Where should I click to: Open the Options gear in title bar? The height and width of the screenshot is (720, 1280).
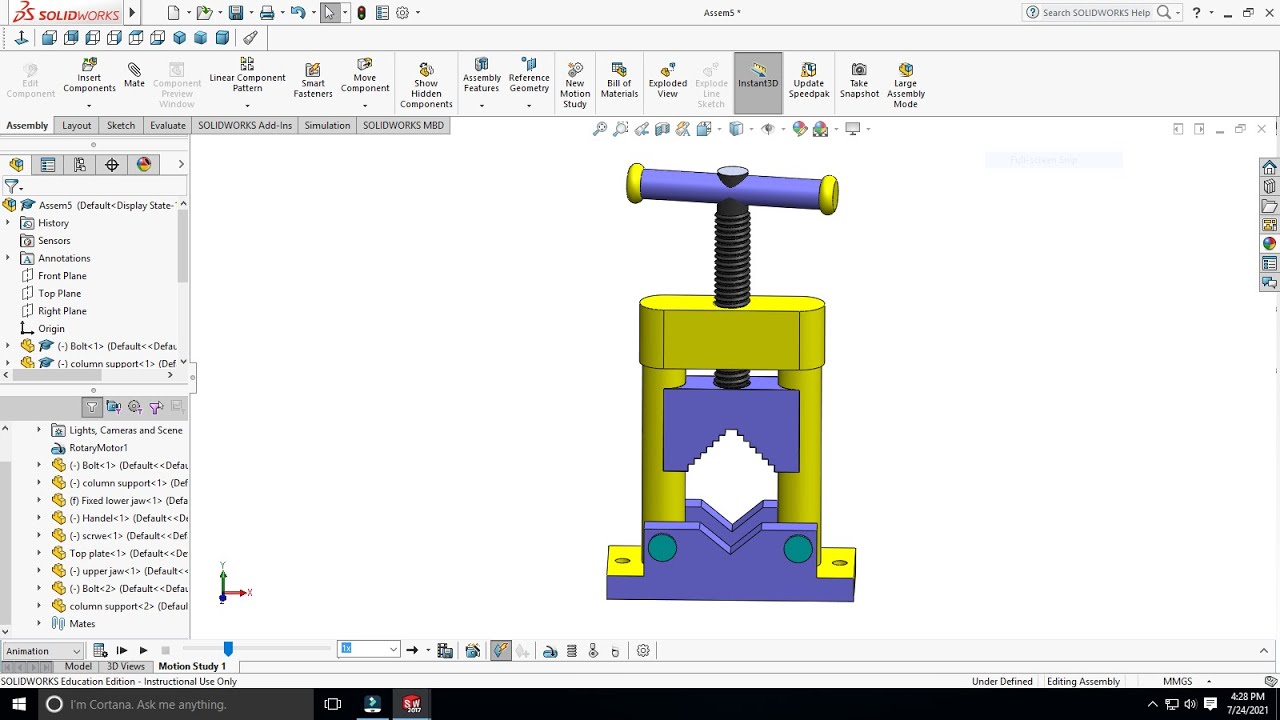pyautogui.click(x=402, y=13)
